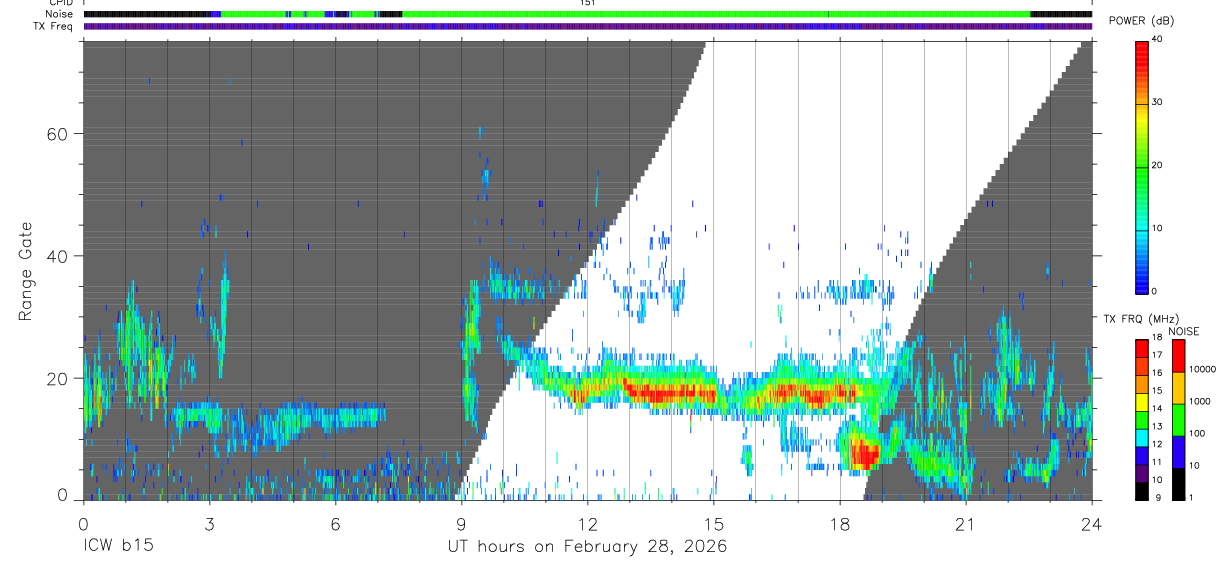The image size is (1228, 567).
Task: Pick the green swatch of the NOISE color bar
Action: click(x=1177, y=419)
